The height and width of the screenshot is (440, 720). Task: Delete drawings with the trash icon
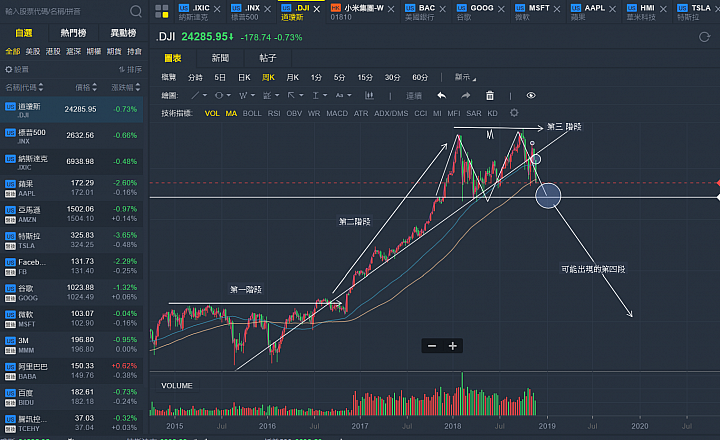[x=490, y=96]
